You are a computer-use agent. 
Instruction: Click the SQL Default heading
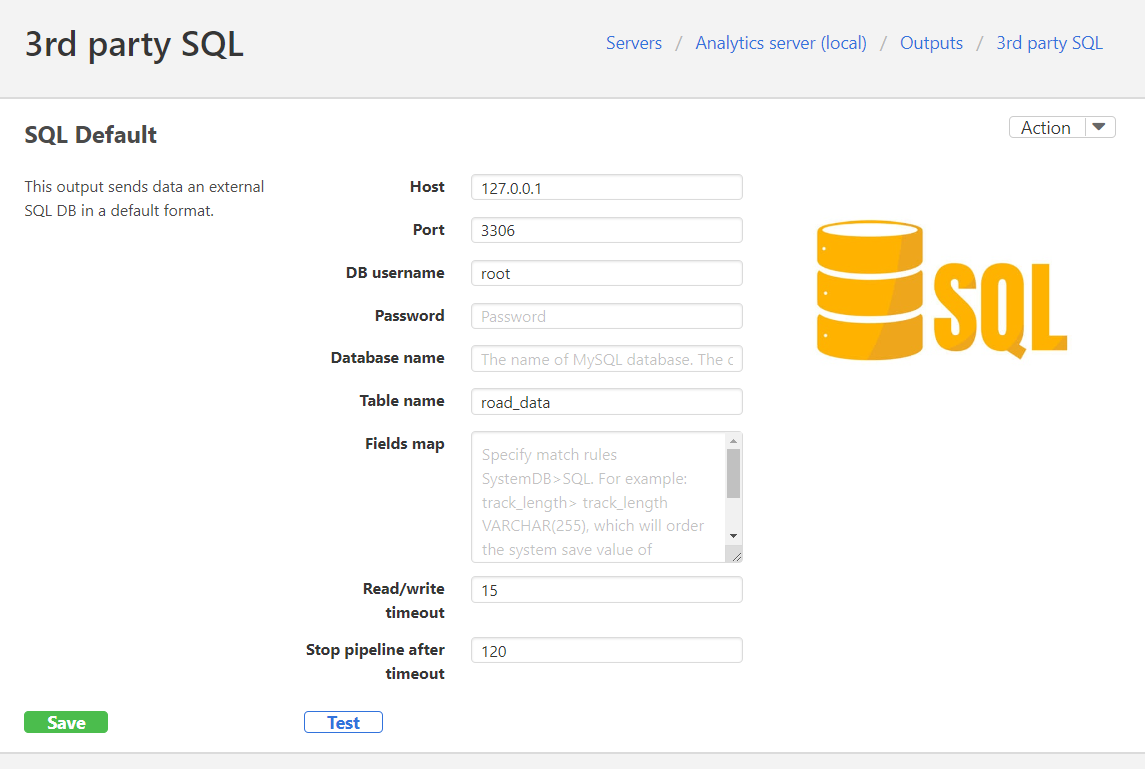91,134
